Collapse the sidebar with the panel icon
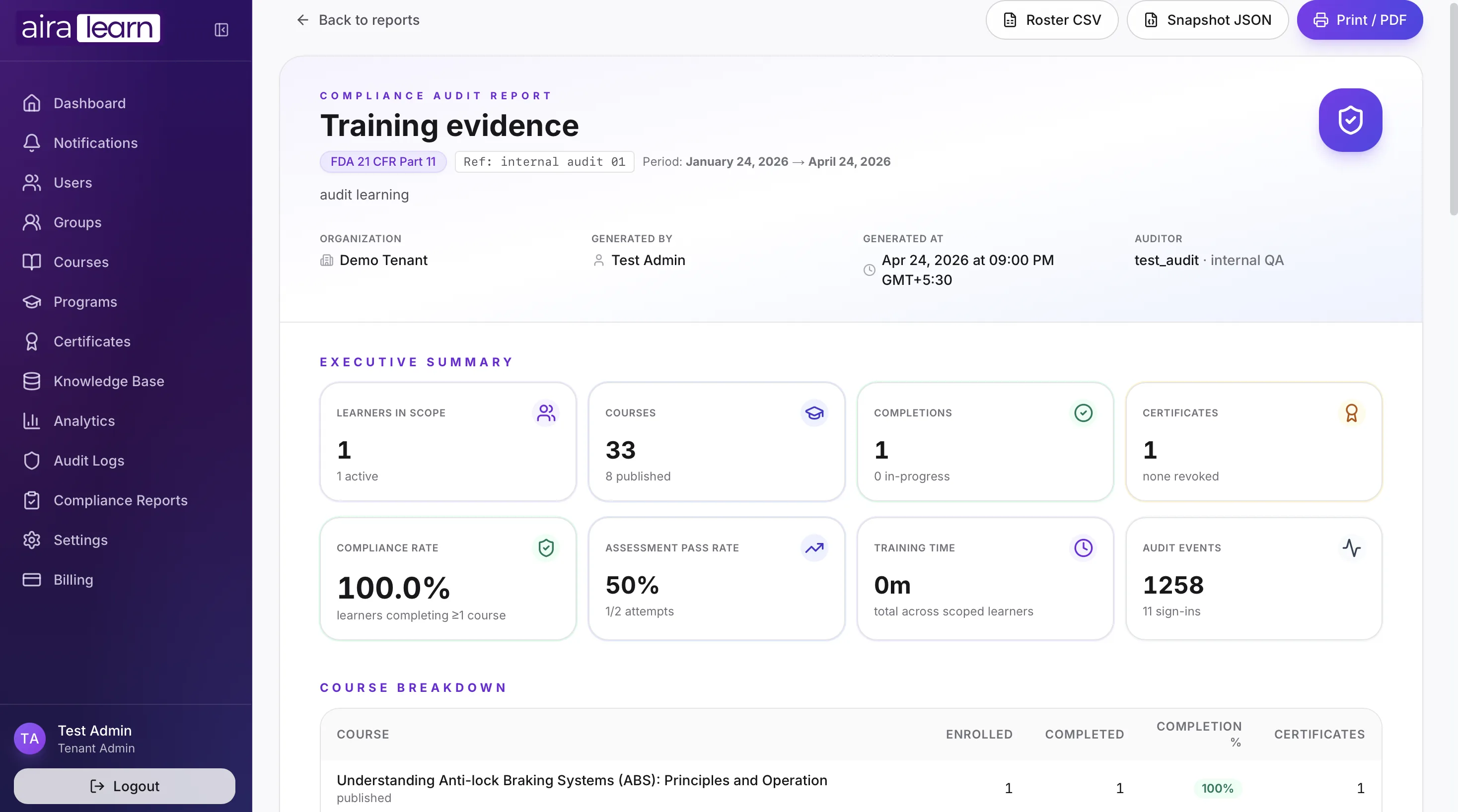The height and width of the screenshot is (812, 1458). [x=221, y=29]
